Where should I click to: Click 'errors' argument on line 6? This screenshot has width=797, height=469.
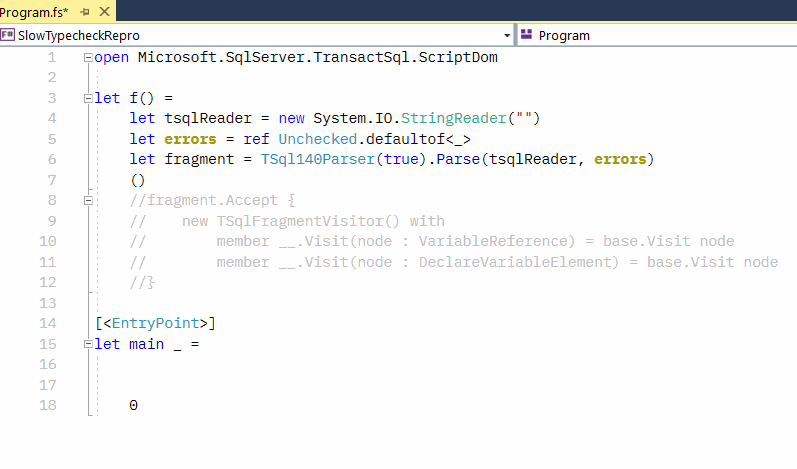[x=620, y=160]
